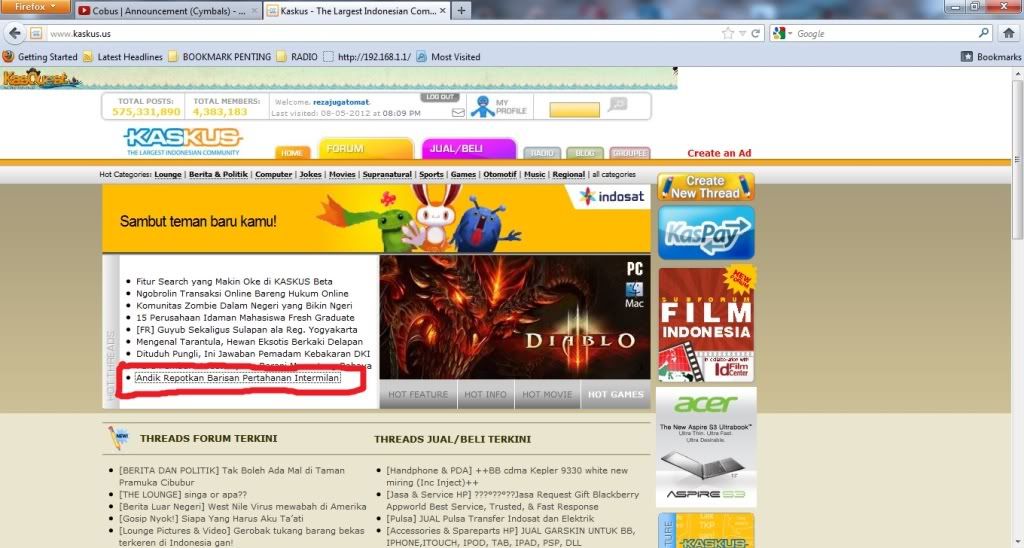Switch to HOT GAMES tab

pyautogui.click(x=615, y=395)
